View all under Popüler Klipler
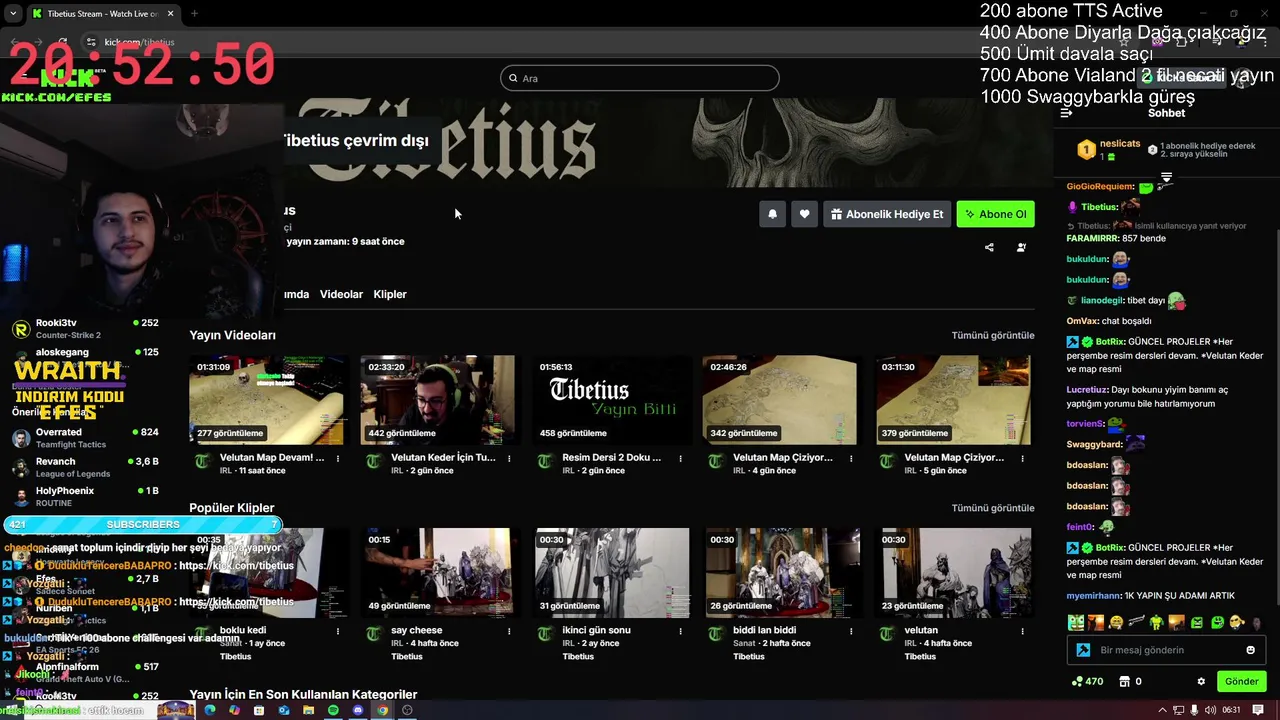 (x=993, y=508)
